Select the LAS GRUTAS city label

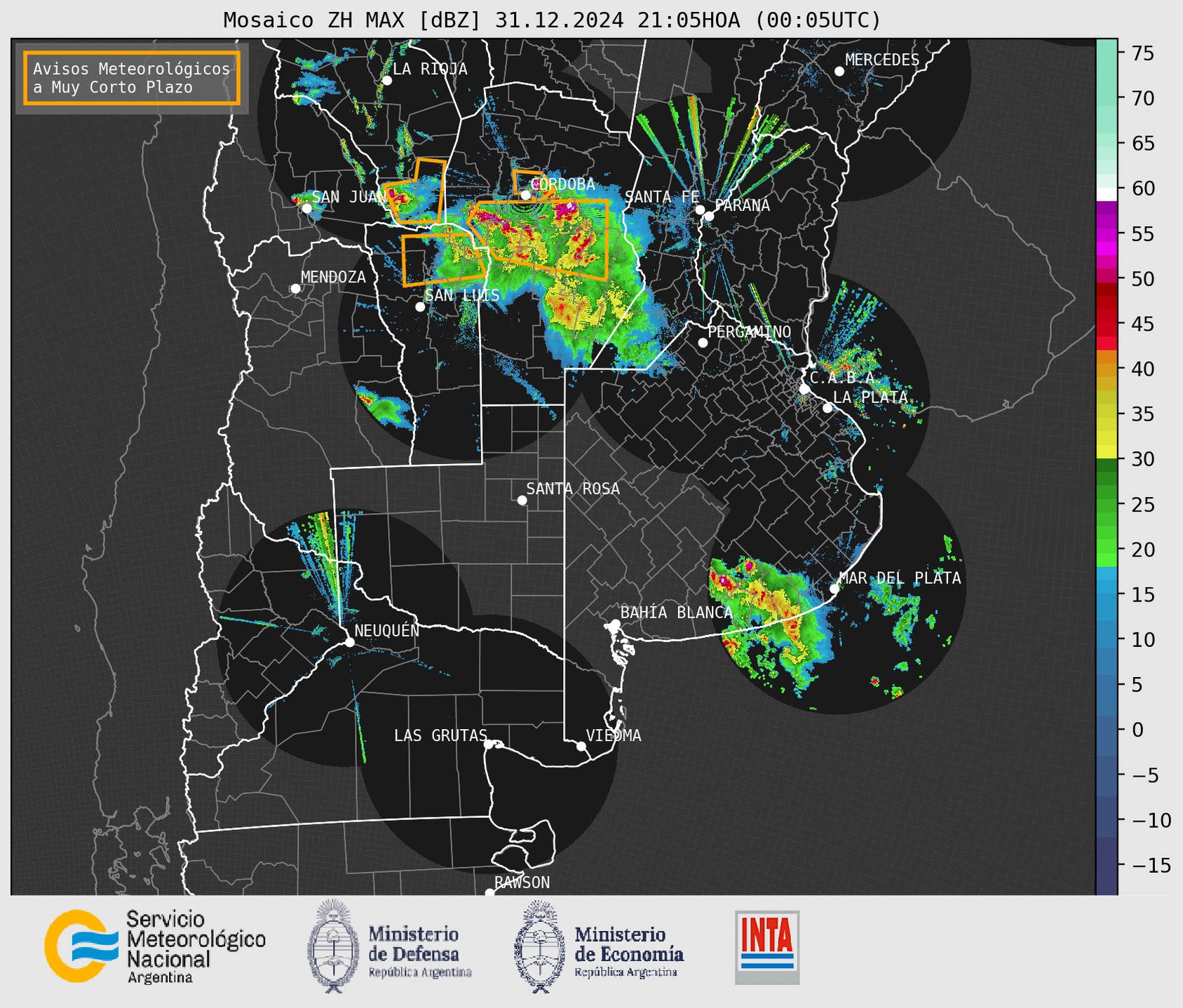440,735
